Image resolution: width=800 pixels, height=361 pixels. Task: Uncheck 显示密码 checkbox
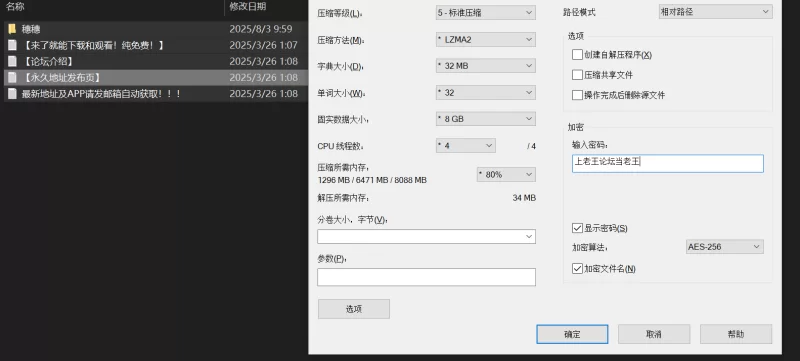pyautogui.click(x=577, y=228)
